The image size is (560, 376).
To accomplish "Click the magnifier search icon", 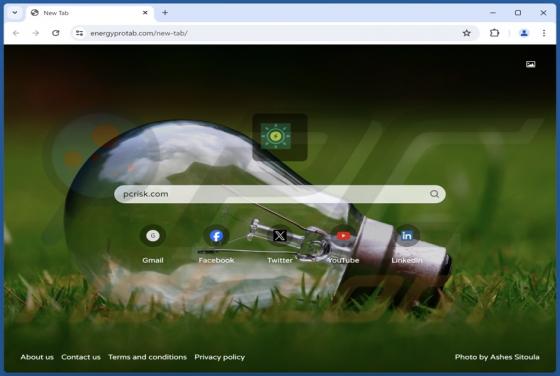I will tap(434, 194).
